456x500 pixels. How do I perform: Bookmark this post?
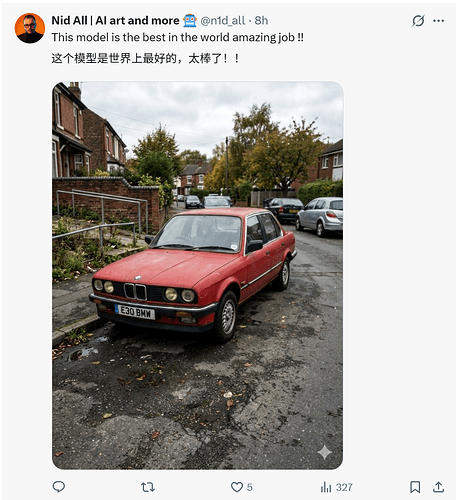pos(415,487)
